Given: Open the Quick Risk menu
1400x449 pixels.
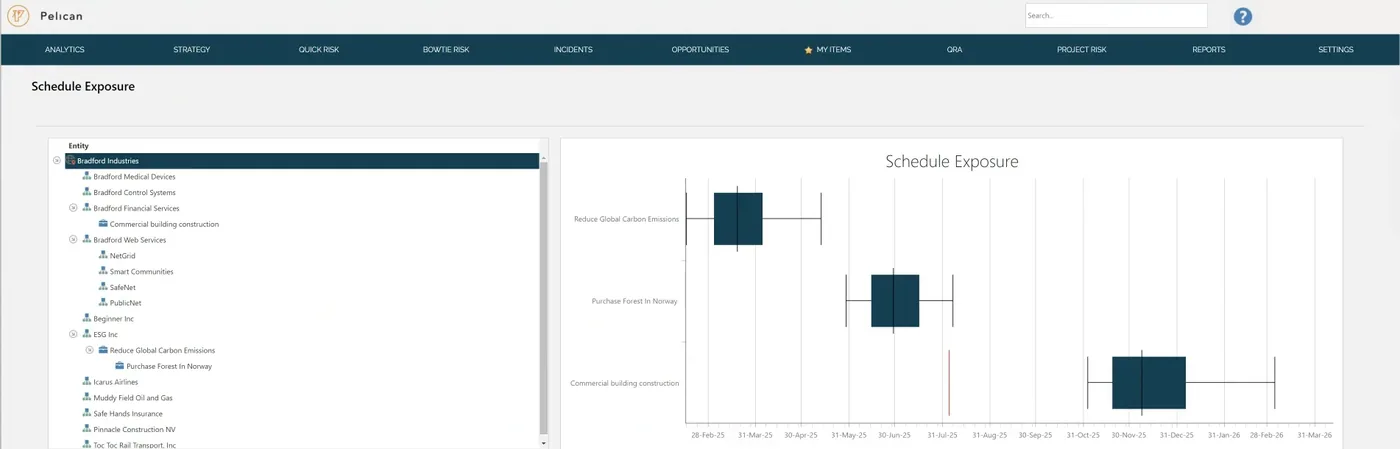Looking at the screenshot, I should coord(319,50).
